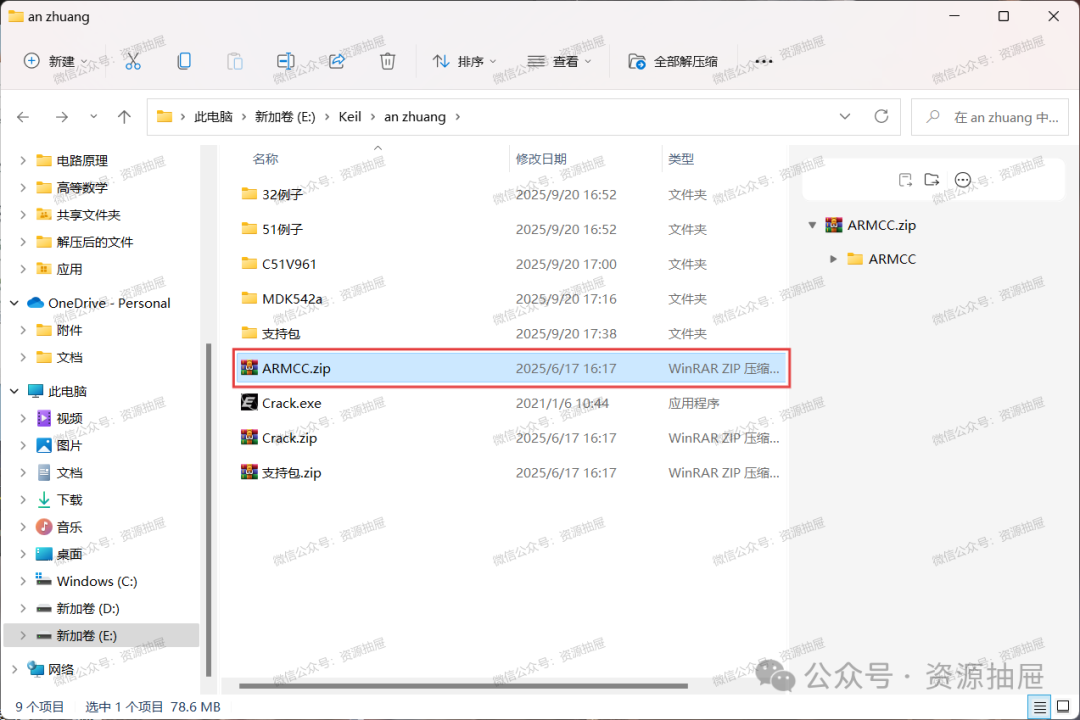1080x720 pixels.
Task: Click the search box 在 an zhuang 中
Action: [x=990, y=117]
